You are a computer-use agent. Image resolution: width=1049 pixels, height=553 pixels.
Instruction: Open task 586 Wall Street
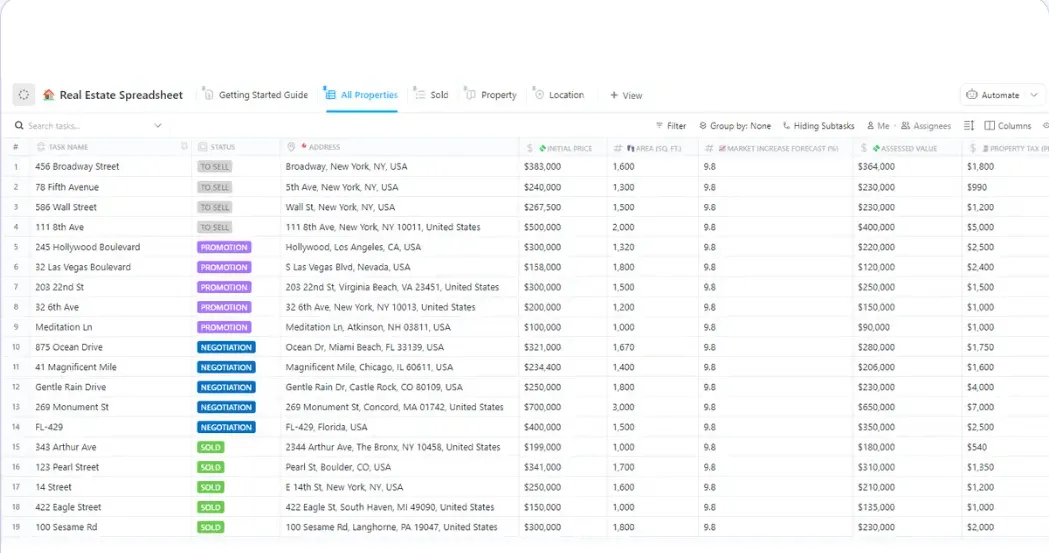pyautogui.click(x=66, y=207)
